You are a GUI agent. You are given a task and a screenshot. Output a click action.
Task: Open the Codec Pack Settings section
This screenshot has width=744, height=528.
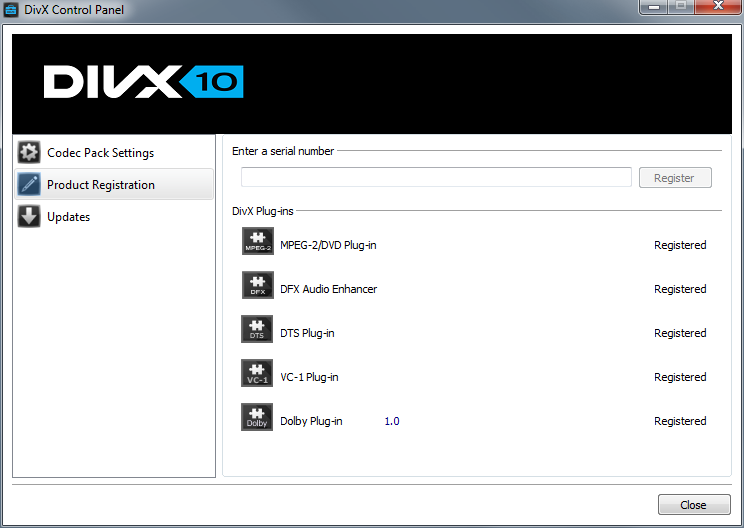100,153
